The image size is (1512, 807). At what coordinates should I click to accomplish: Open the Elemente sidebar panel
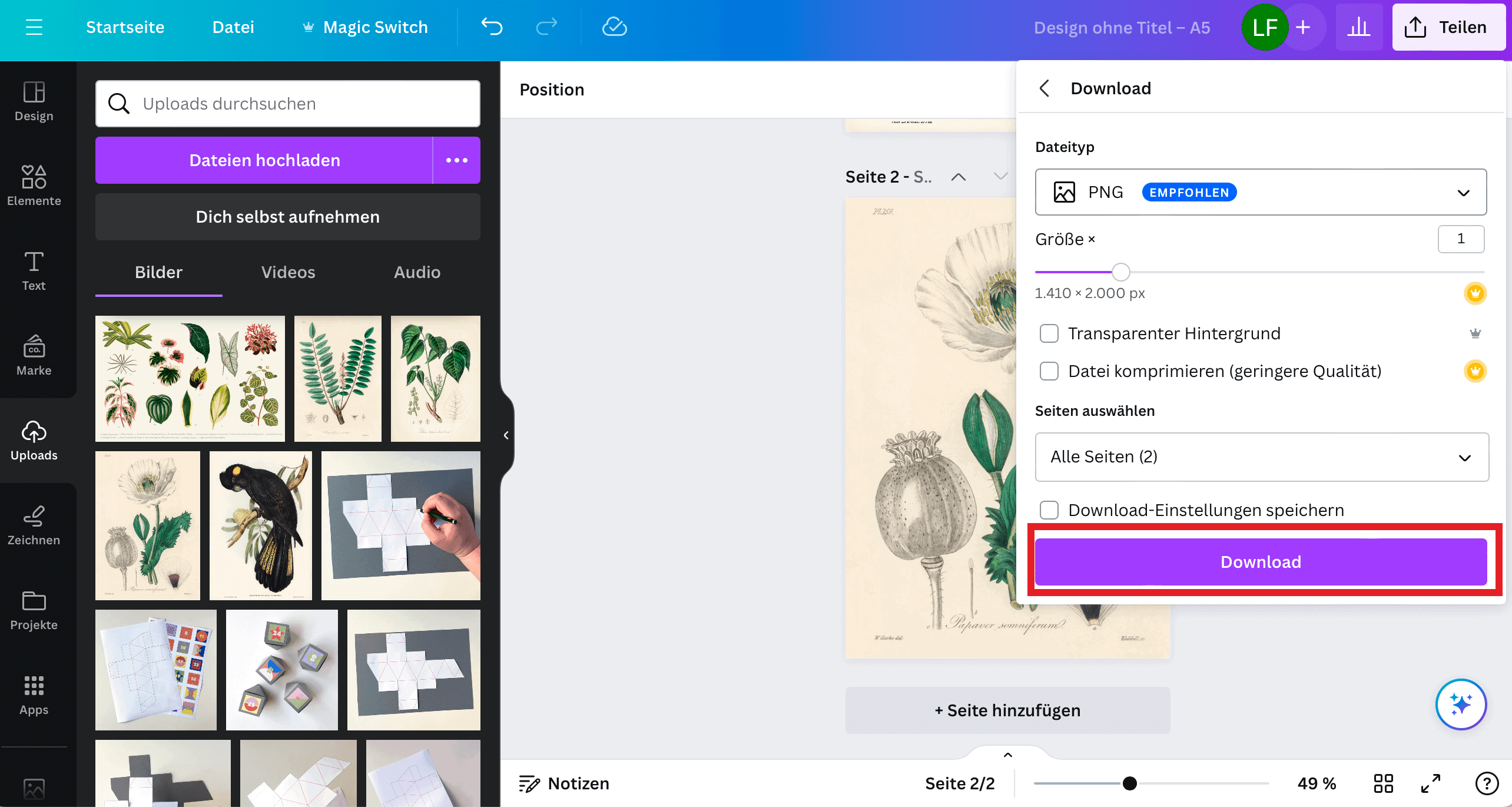34,186
